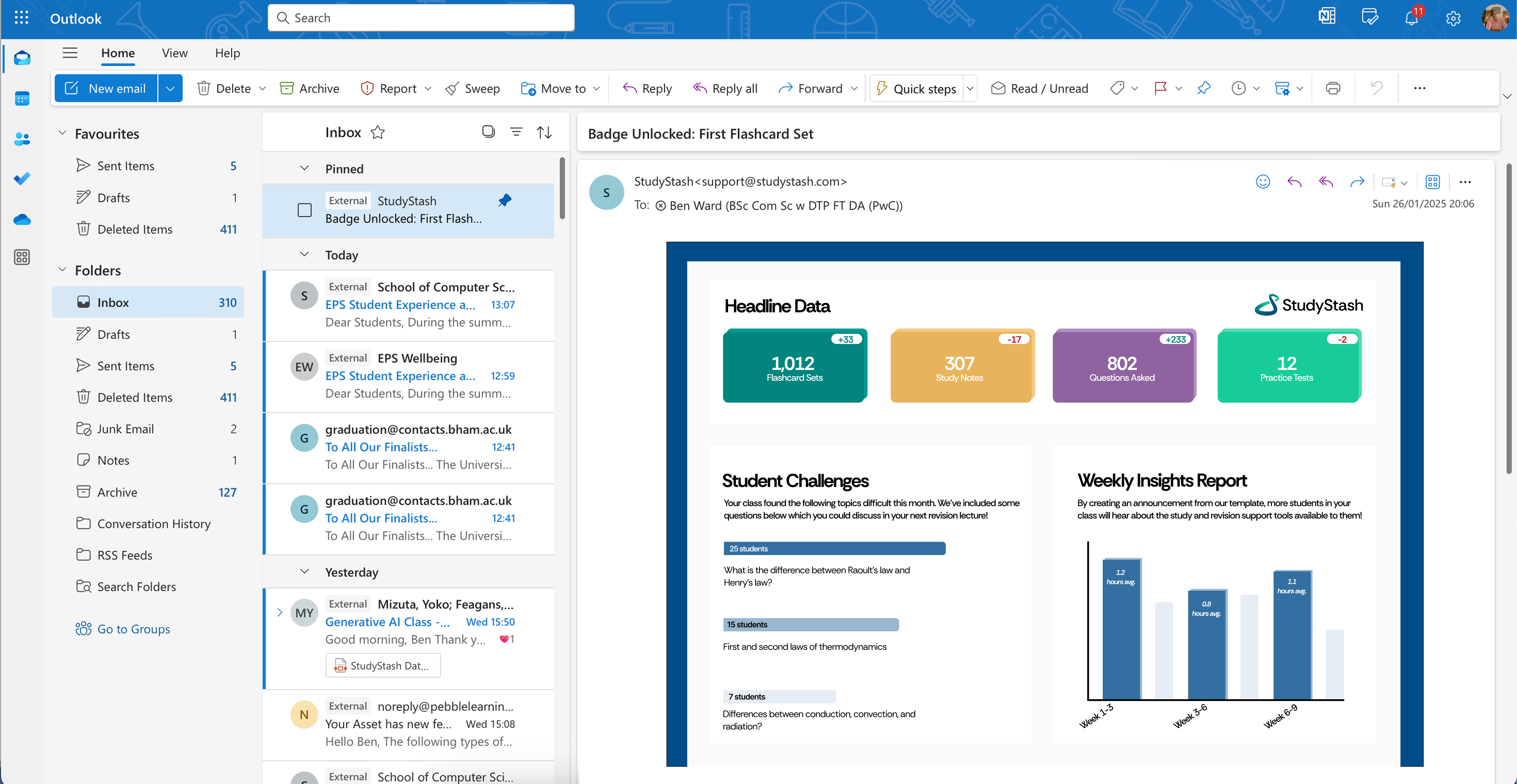Viewport: 1517px width, 784px height.
Task: Click the Undo icon in the ribbon
Action: [x=1376, y=88]
